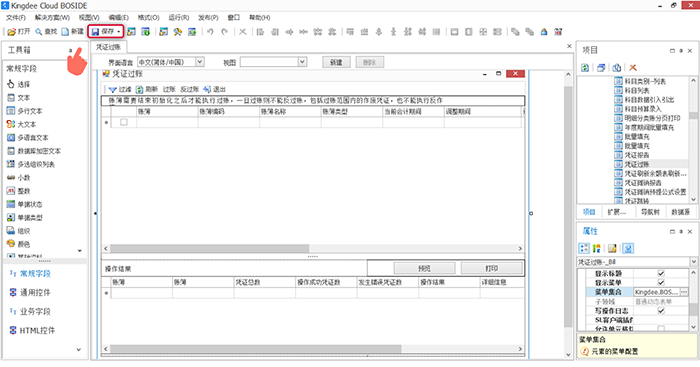Select the 整数 field in toolbox
700x367 pixels.
coord(19,191)
